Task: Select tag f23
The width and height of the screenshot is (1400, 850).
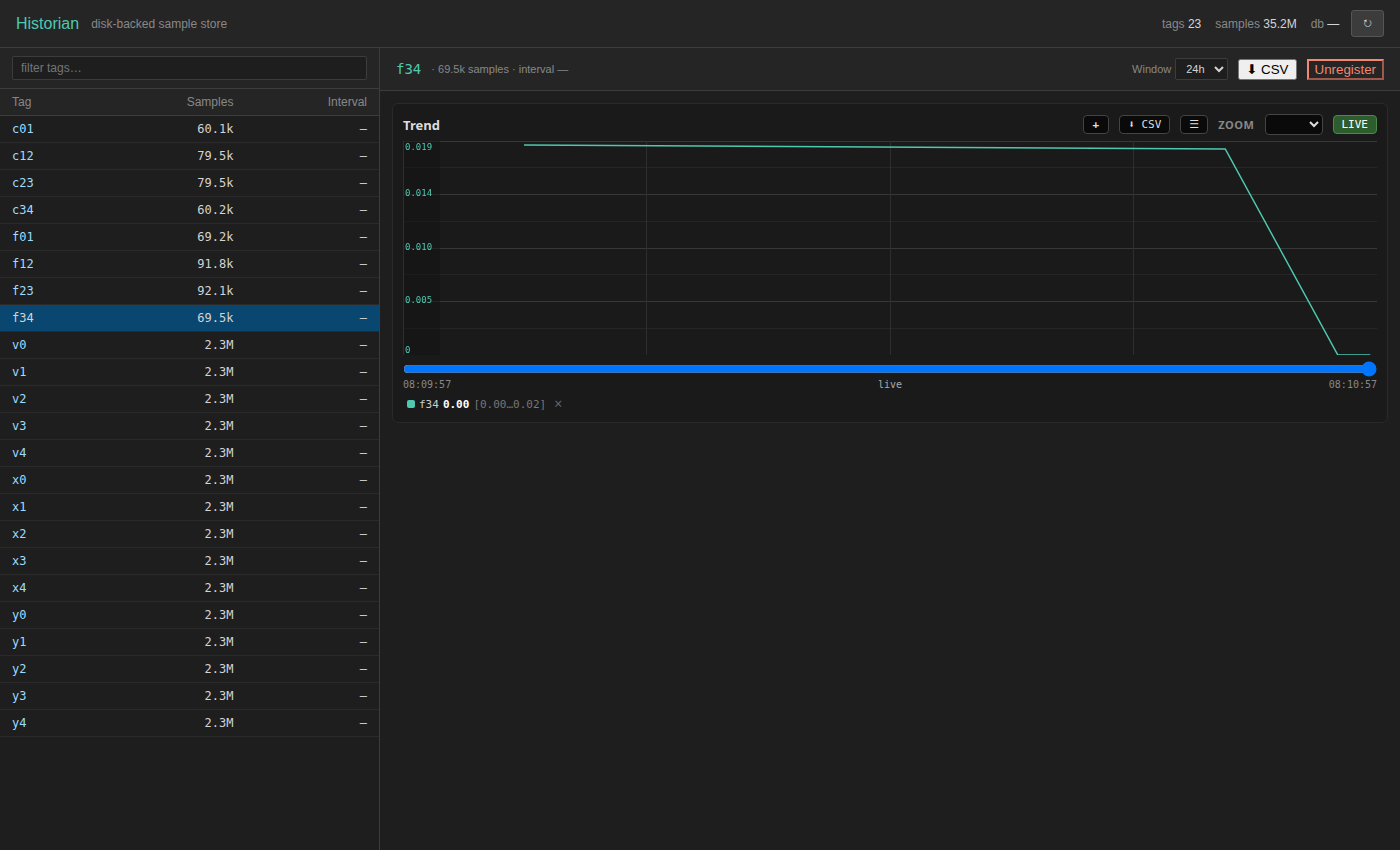Action: tap(189, 291)
